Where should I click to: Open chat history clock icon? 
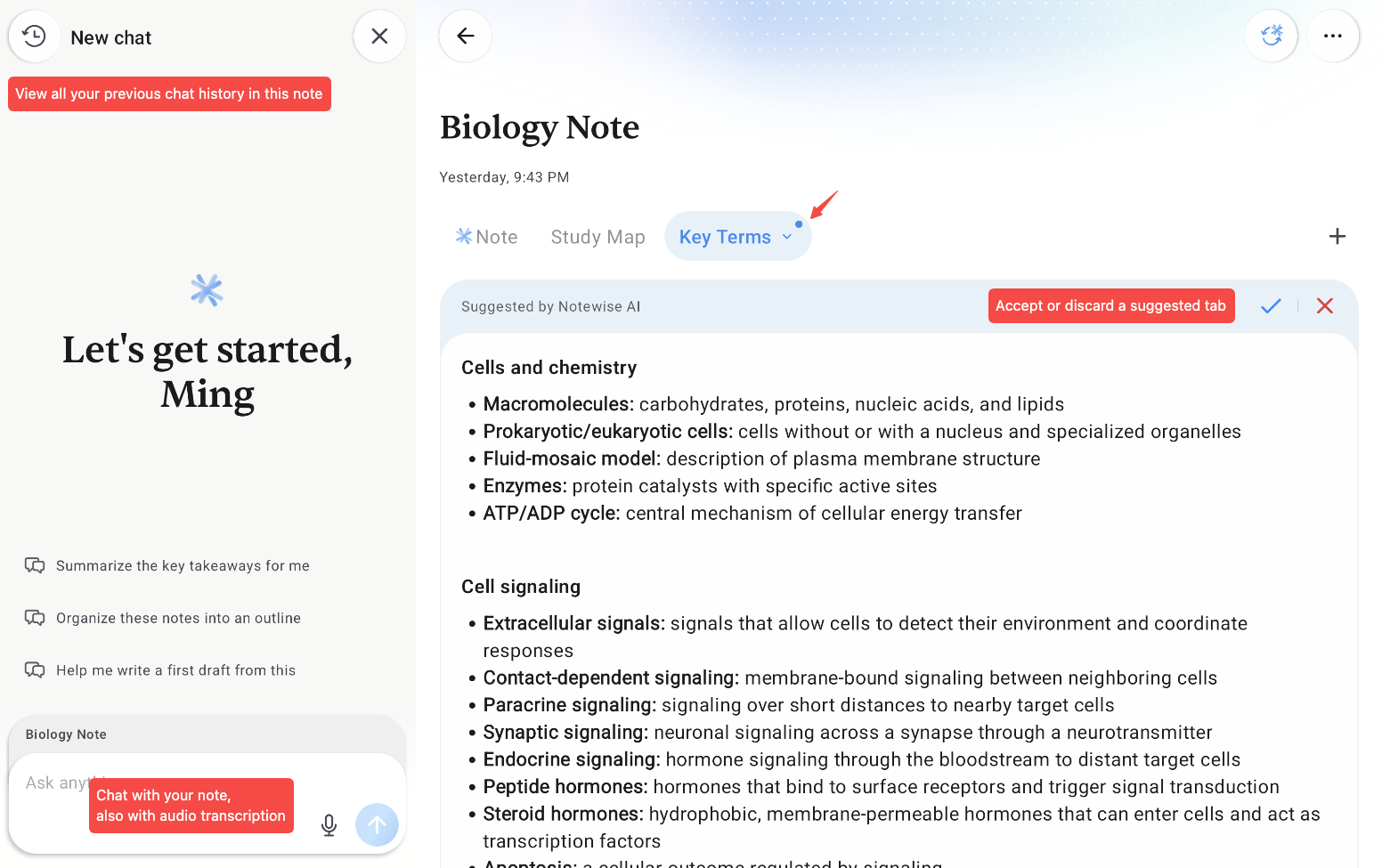click(34, 37)
